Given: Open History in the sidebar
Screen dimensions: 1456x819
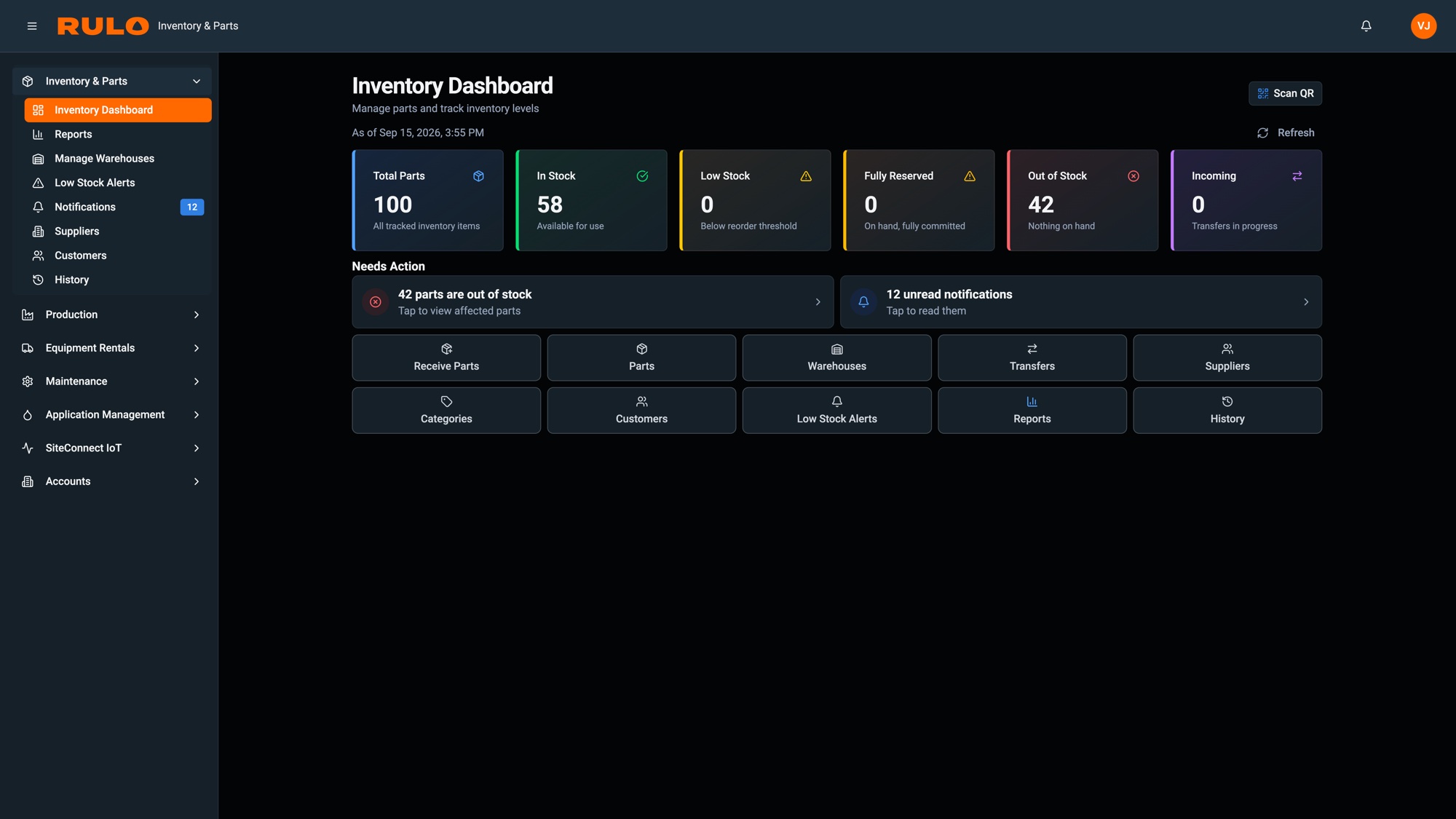Looking at the screenshot, I should point(118,280).
